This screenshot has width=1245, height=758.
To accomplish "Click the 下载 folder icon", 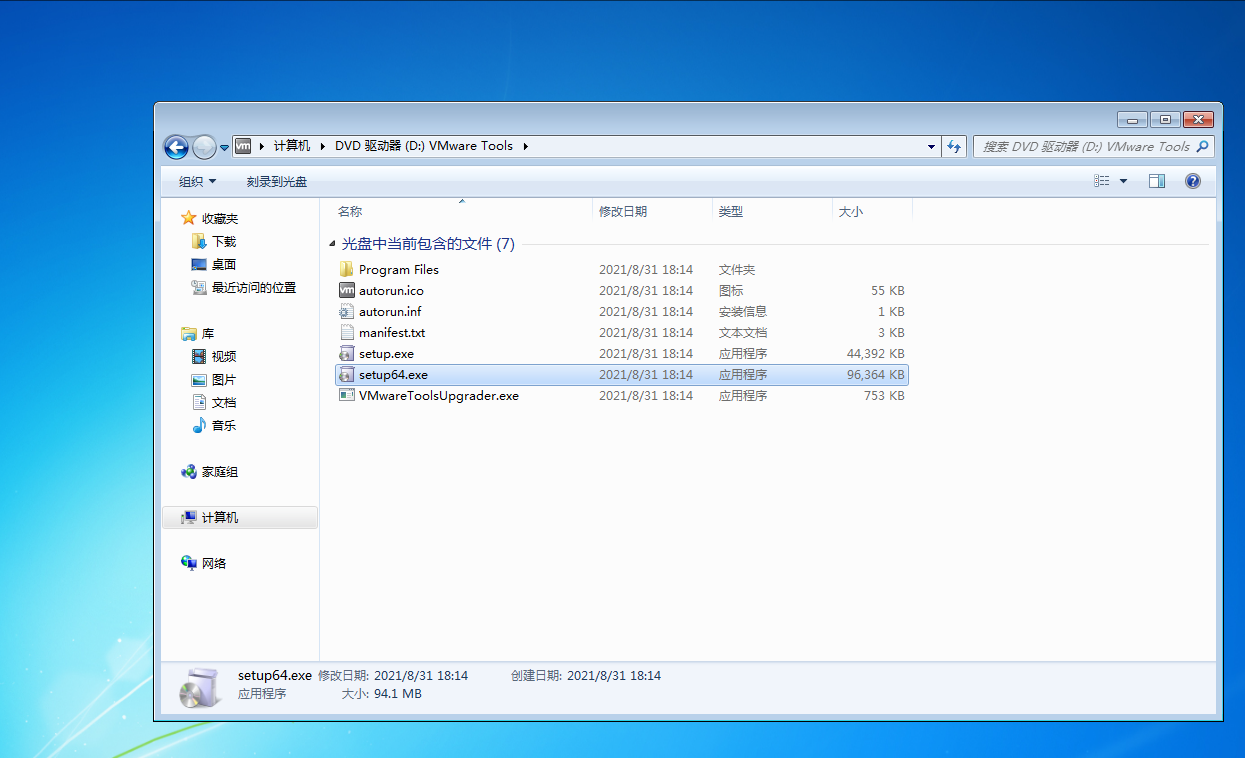I will (x=199, y=241).
